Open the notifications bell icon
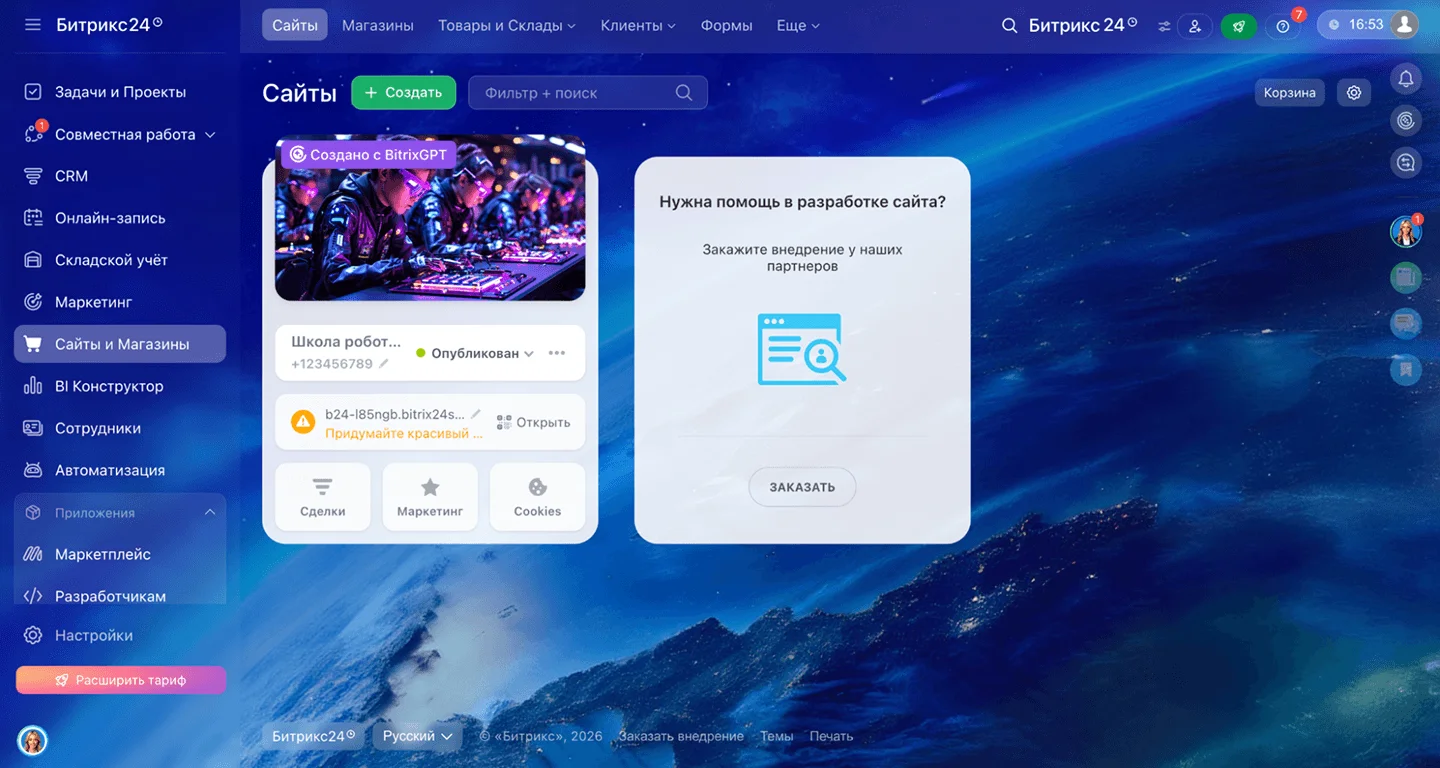The image size is (1440, 768). click(x=1406, y=78)
